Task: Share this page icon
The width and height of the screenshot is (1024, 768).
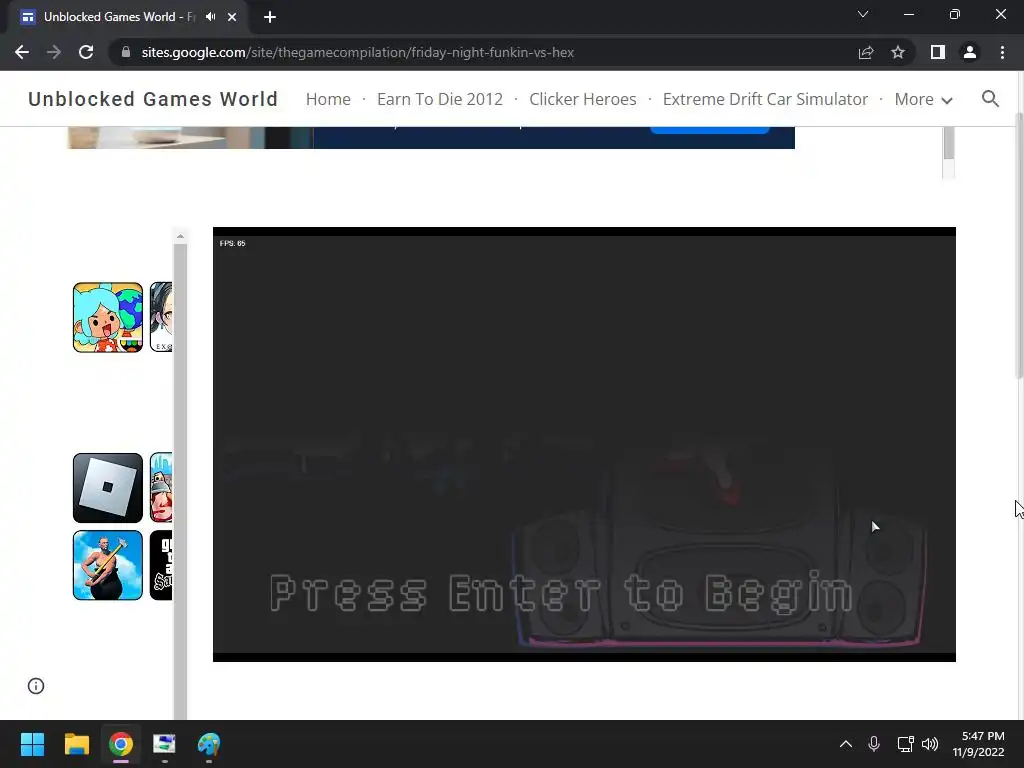Action: [x=866, y=52]
